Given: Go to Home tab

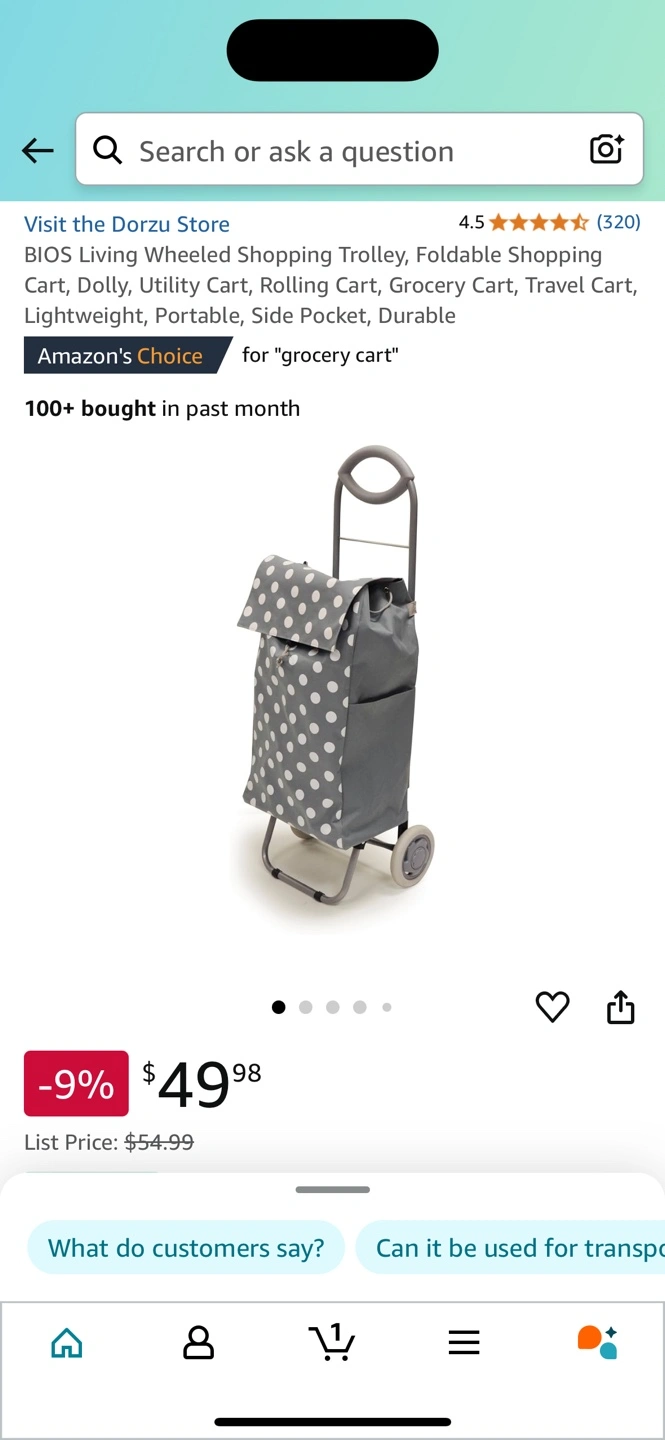Looking at the screenshot, I should pos(67,1342).
